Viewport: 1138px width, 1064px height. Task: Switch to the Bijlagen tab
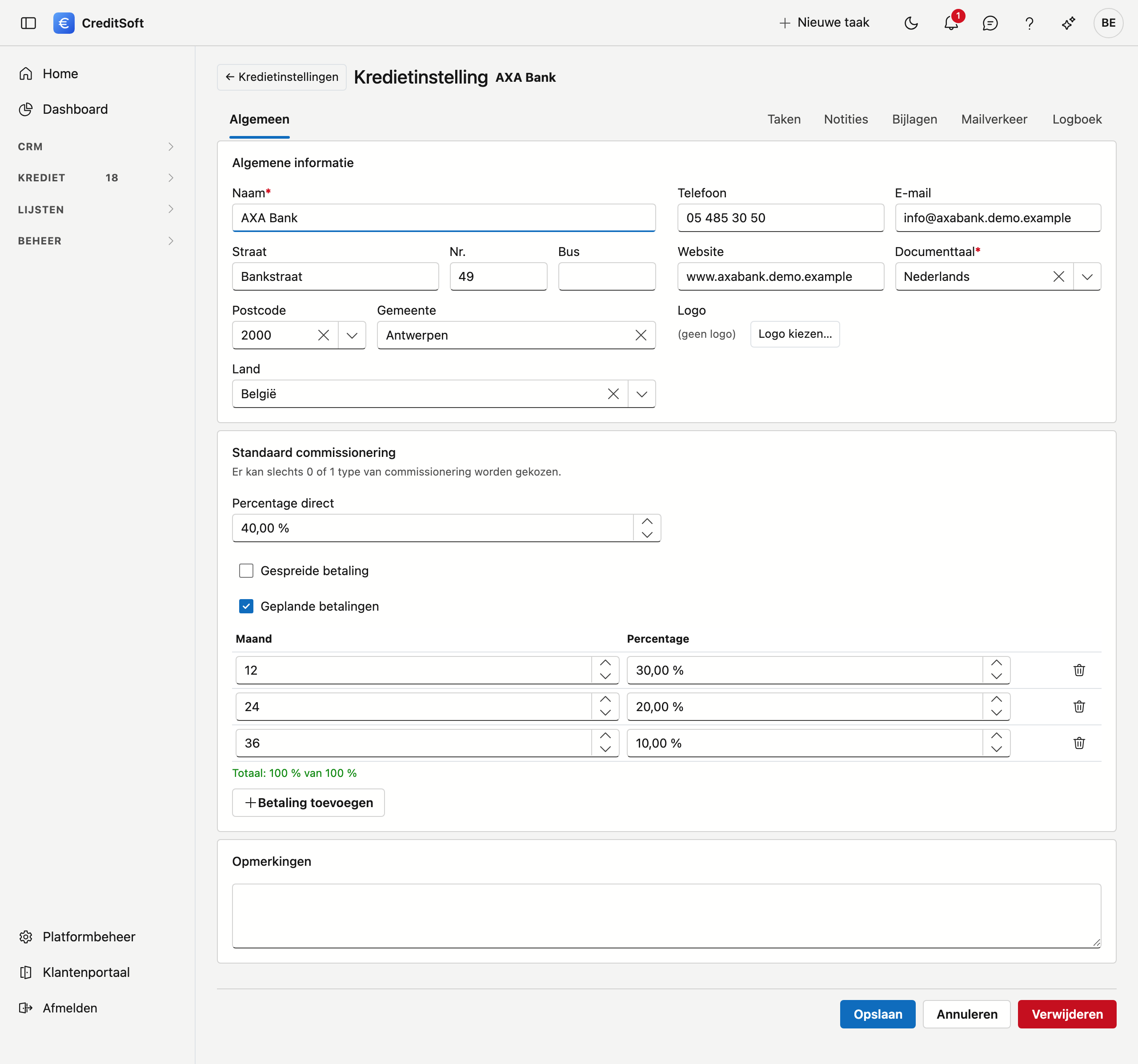point(914,119)
